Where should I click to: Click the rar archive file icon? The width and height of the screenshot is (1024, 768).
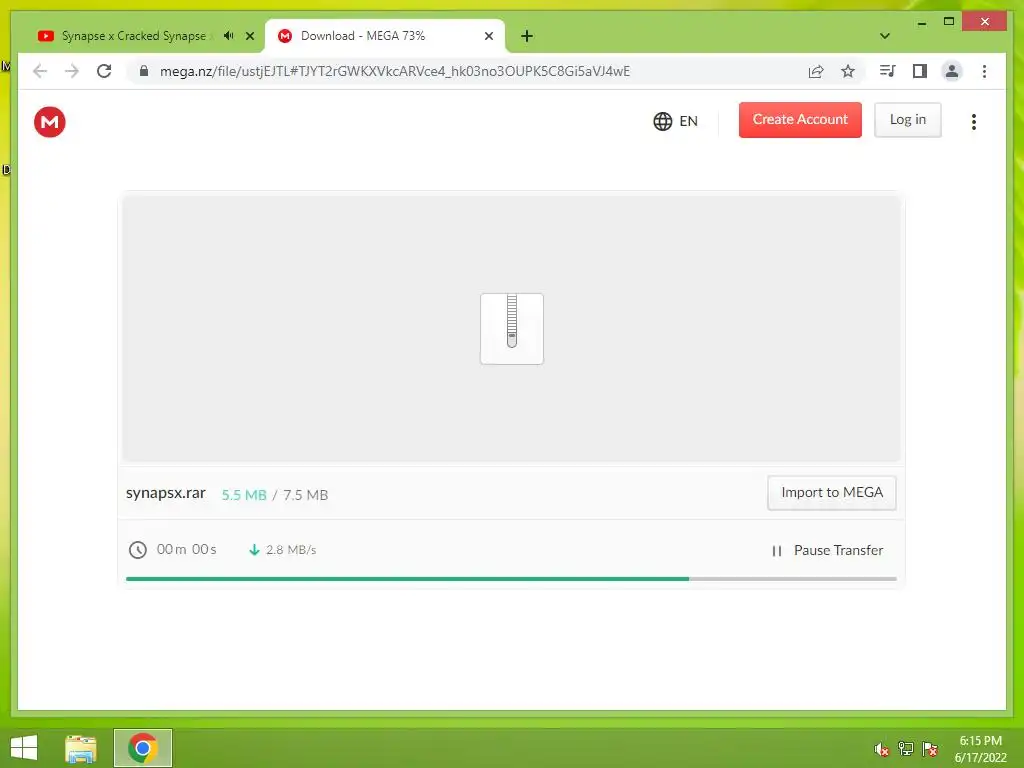[x=512, y=328]
